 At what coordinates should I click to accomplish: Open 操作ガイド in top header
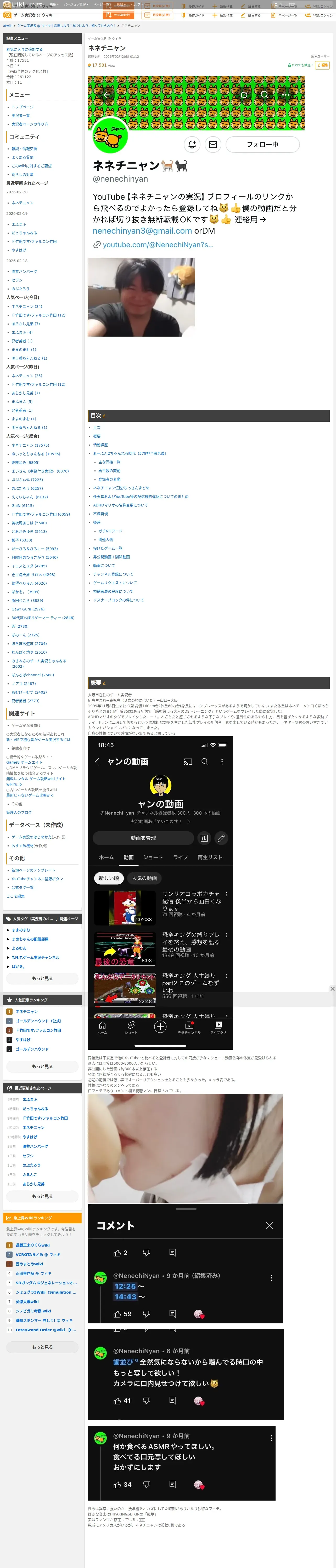coord(193,15)
